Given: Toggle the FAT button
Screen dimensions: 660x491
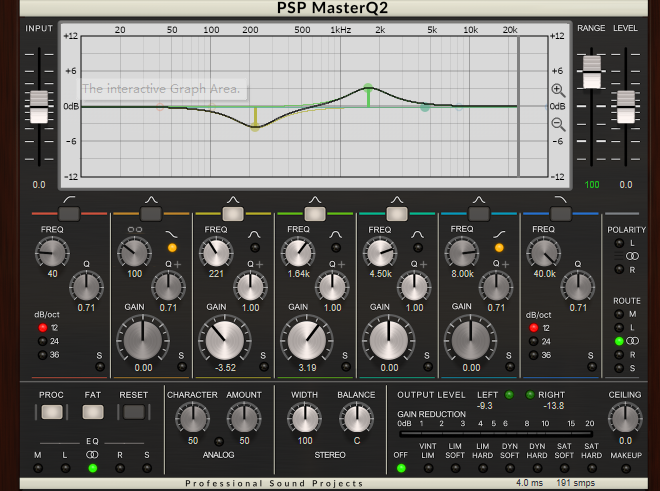Looking at the screenshot, I should coord(93,412).
